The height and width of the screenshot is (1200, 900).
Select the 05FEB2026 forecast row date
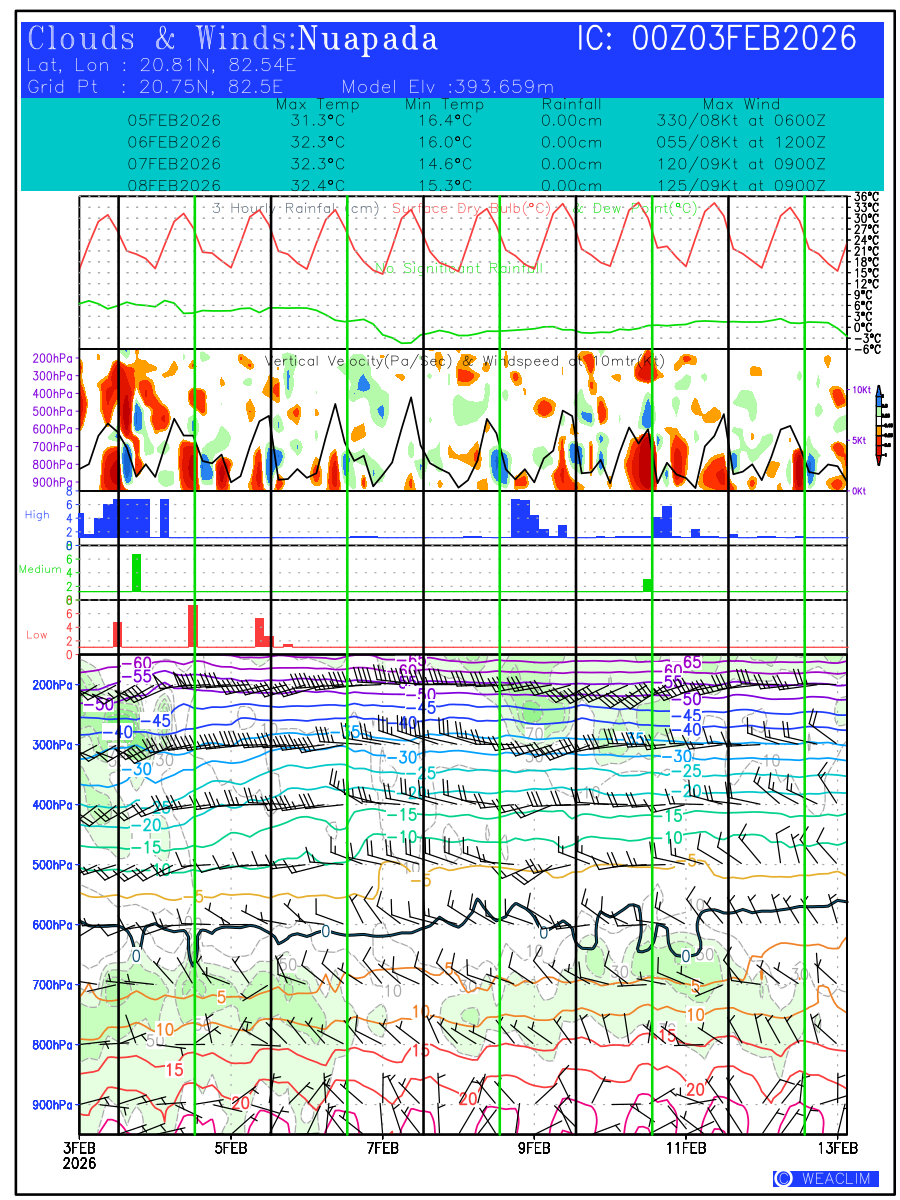click(x=174, y=120)
